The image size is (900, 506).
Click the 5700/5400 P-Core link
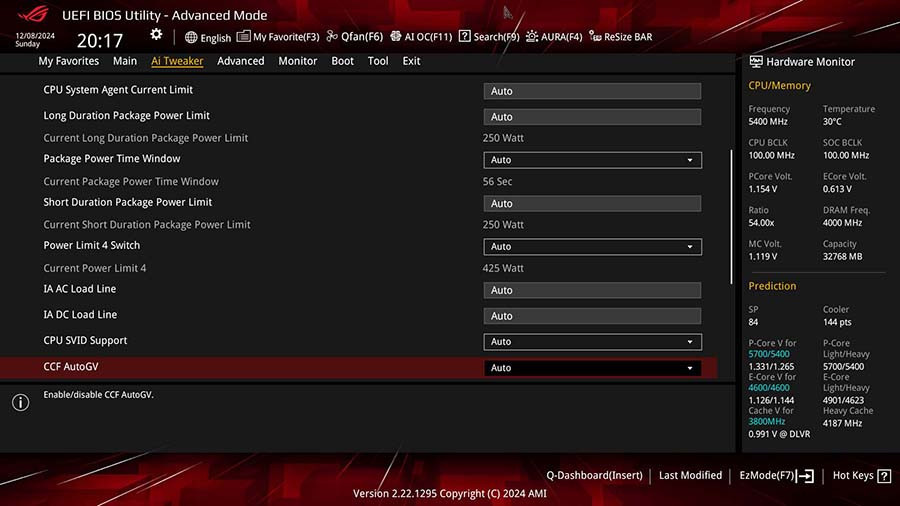point(769,354)
